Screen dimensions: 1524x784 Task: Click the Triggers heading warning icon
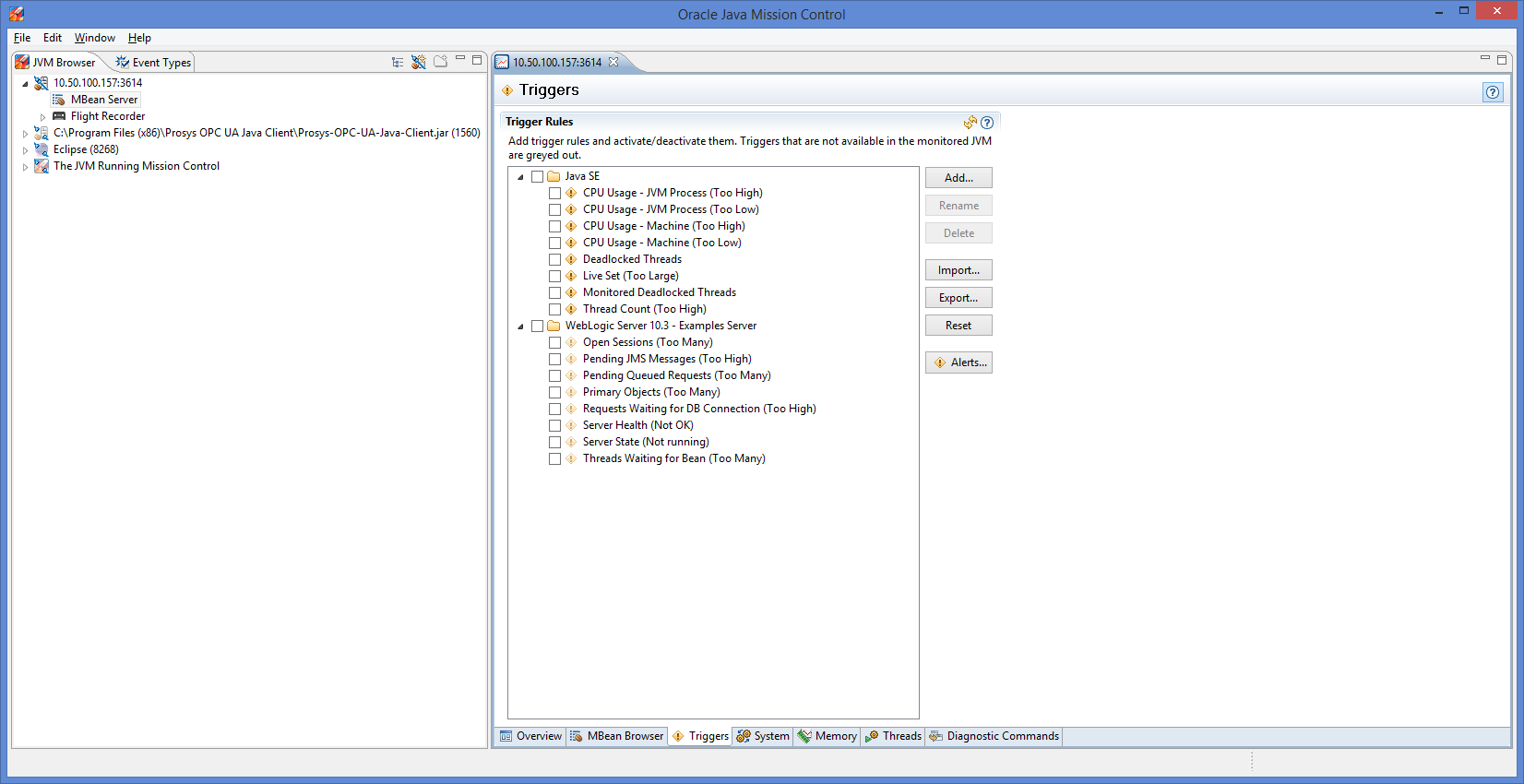point(507,90)
